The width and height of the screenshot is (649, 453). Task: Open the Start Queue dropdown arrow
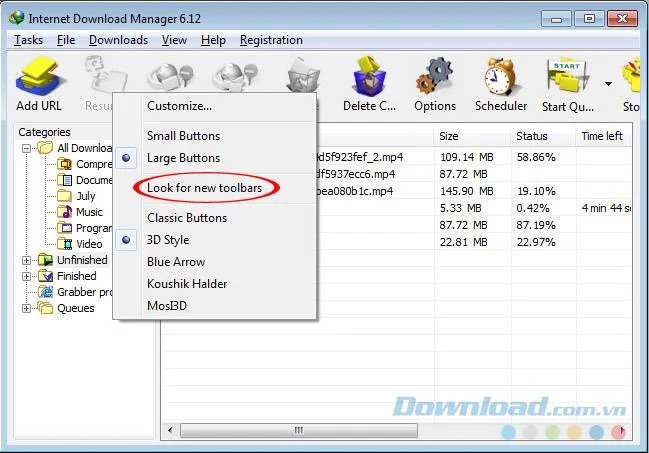[x=608, y=84]
